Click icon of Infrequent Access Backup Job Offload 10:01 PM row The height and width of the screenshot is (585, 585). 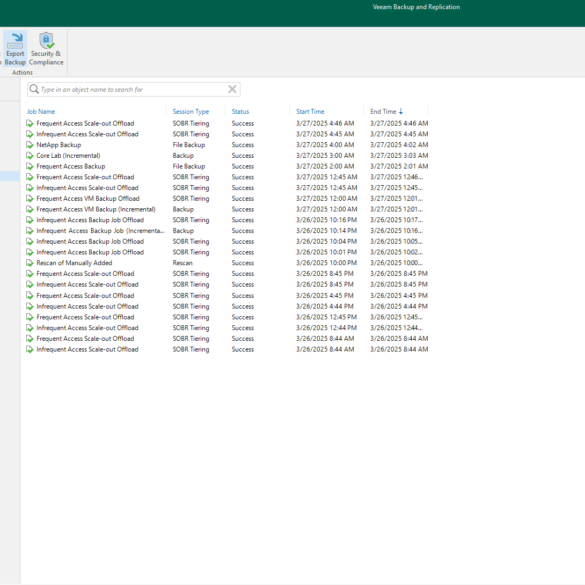[x=30, y=253]
